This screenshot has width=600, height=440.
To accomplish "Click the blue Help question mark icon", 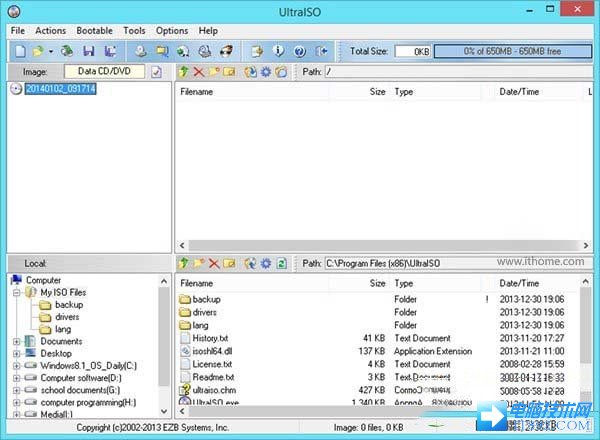I will (x=299, y=51).
